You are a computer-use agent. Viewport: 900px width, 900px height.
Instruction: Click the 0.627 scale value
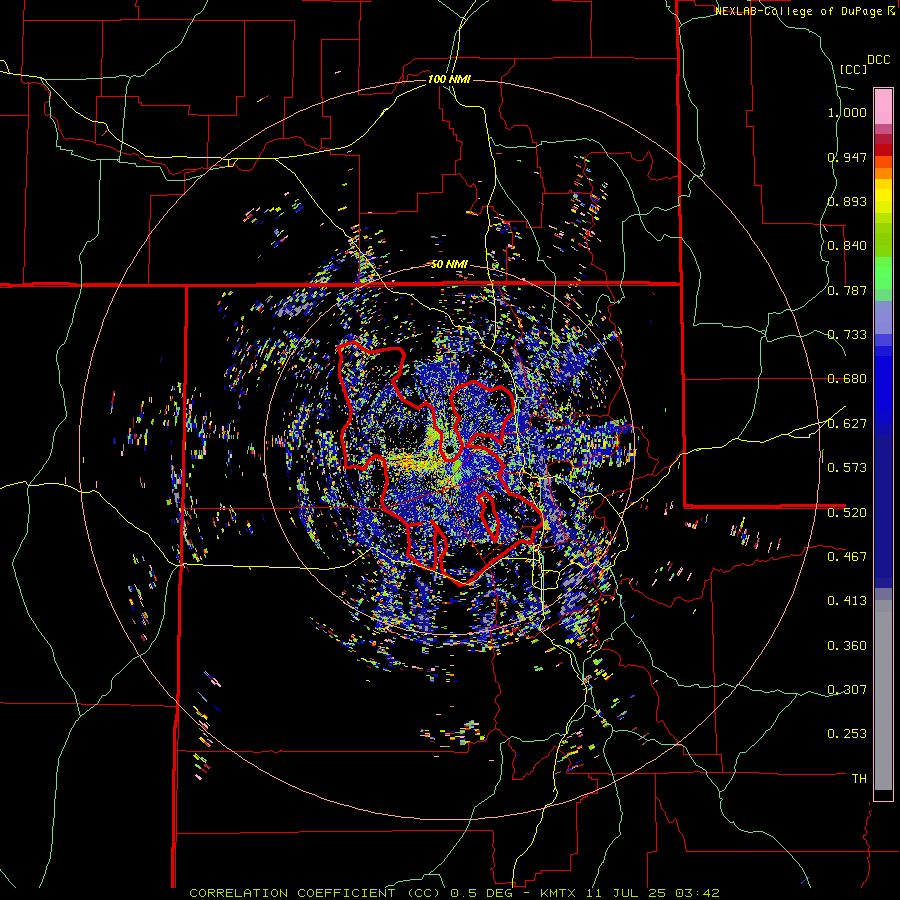point(847,424)
